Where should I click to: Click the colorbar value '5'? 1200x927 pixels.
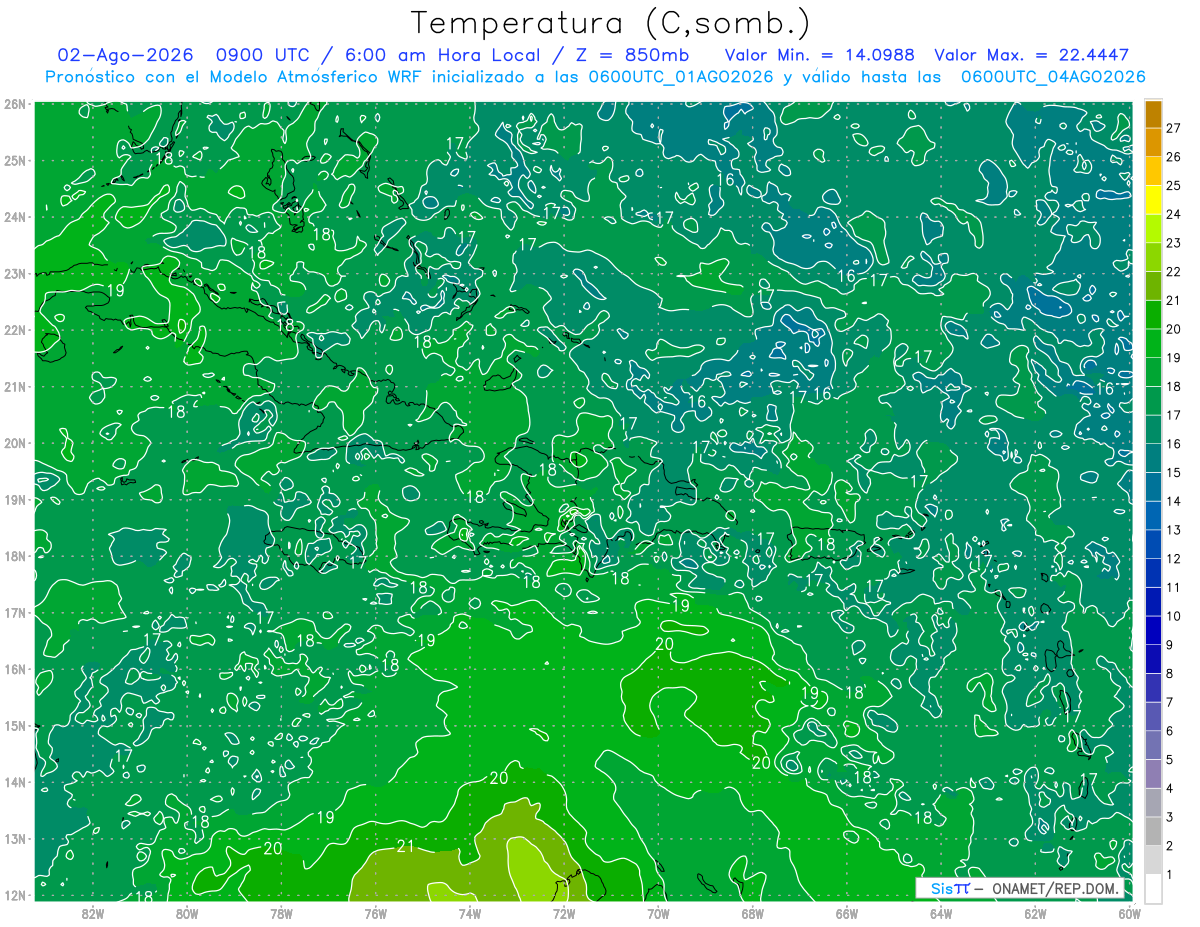tap(1171, 760)
